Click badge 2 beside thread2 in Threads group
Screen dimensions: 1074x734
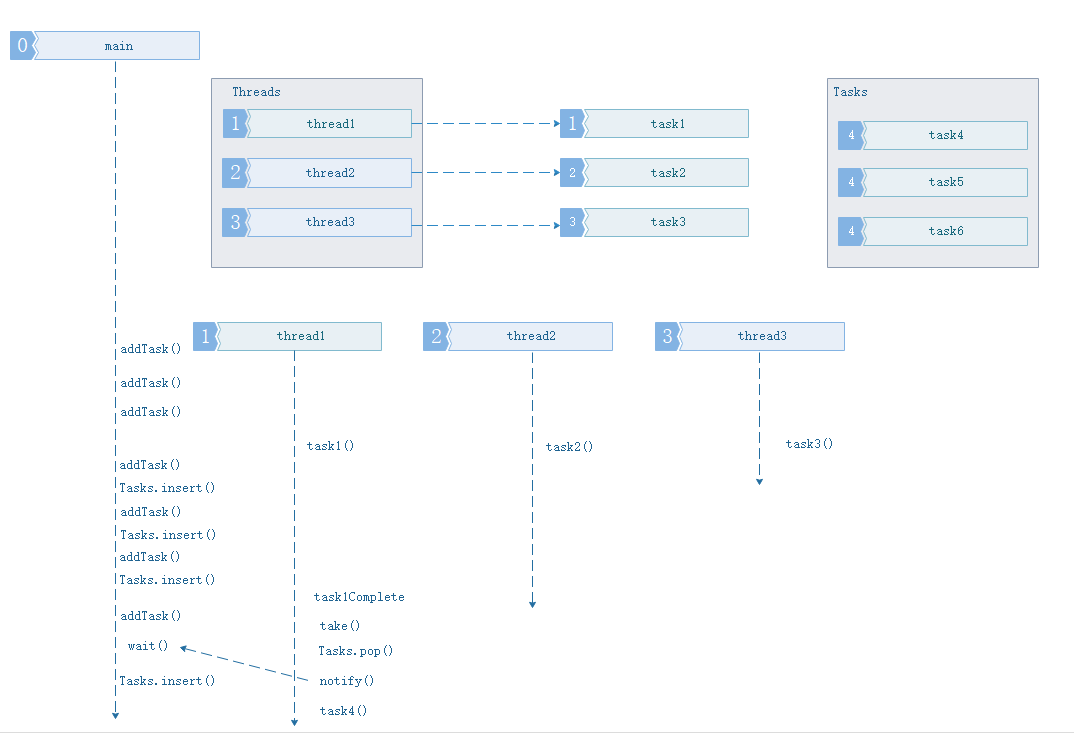pyautogui.click(x=235, y=173)
